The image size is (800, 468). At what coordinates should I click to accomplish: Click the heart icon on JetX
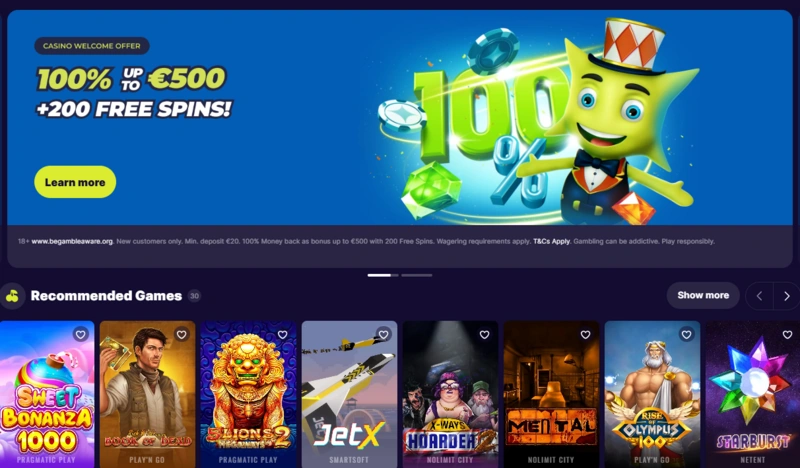click(383, 334)
